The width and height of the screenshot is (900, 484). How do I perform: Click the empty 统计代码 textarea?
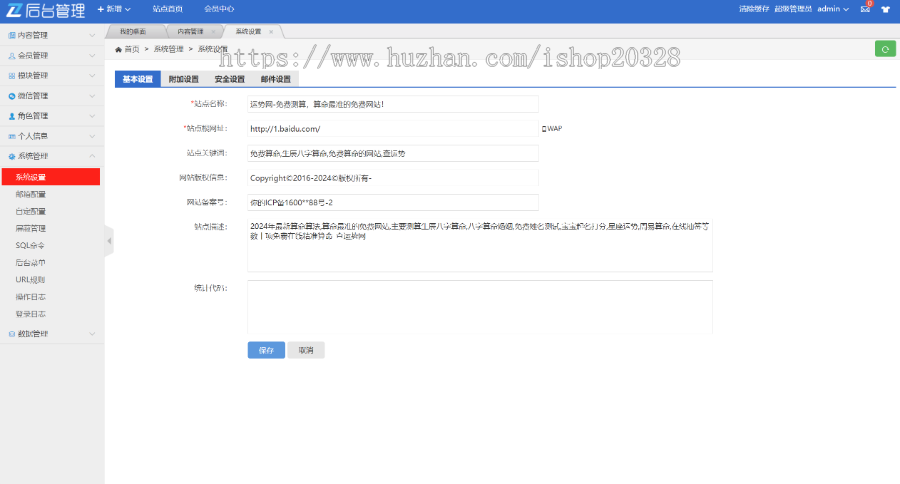pos(480,307)
